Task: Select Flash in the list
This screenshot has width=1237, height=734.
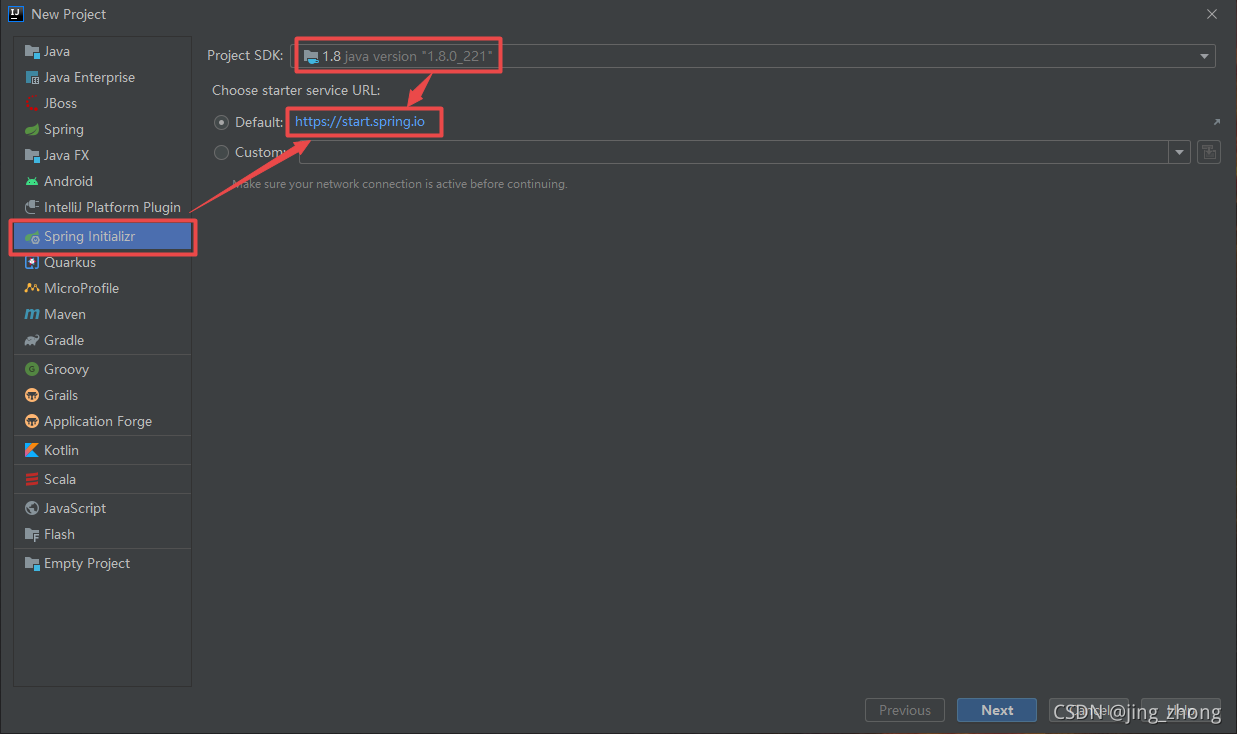Action: coord(102,534)
